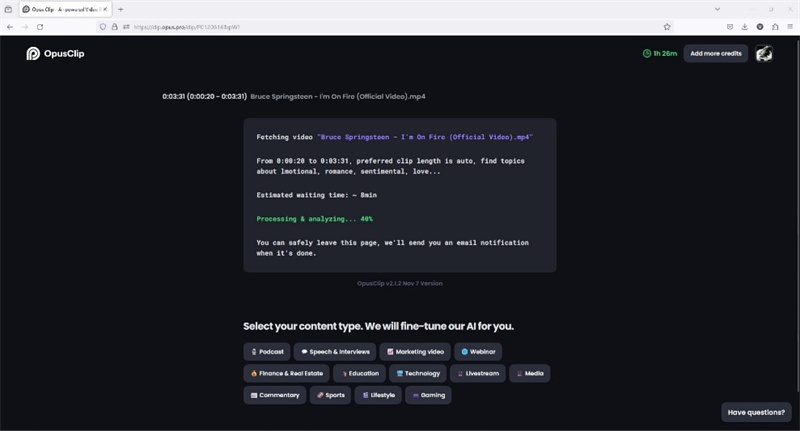800x431 pixels.
Task: Click the 'Processing & analyzing... 40%' status
Action: click(x=314, y=219)
